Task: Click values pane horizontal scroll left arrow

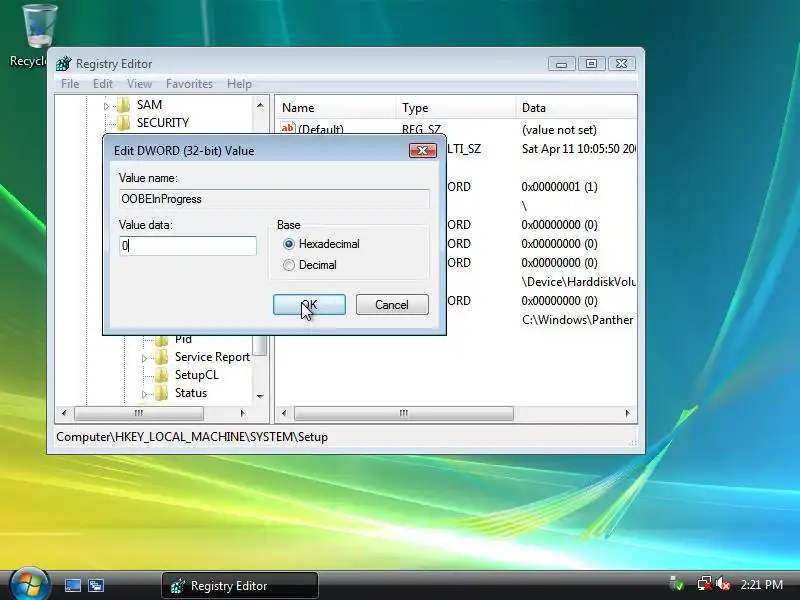Action: coord(284,413)
